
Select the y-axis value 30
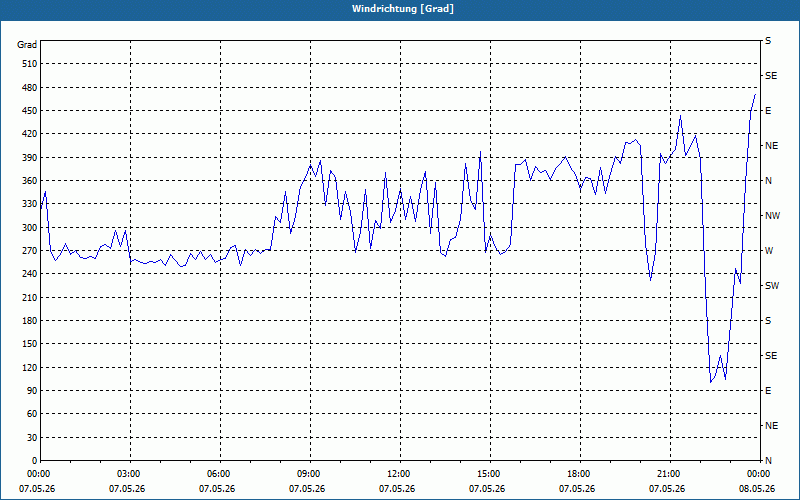pyautogui.click(x=32, y=438)
